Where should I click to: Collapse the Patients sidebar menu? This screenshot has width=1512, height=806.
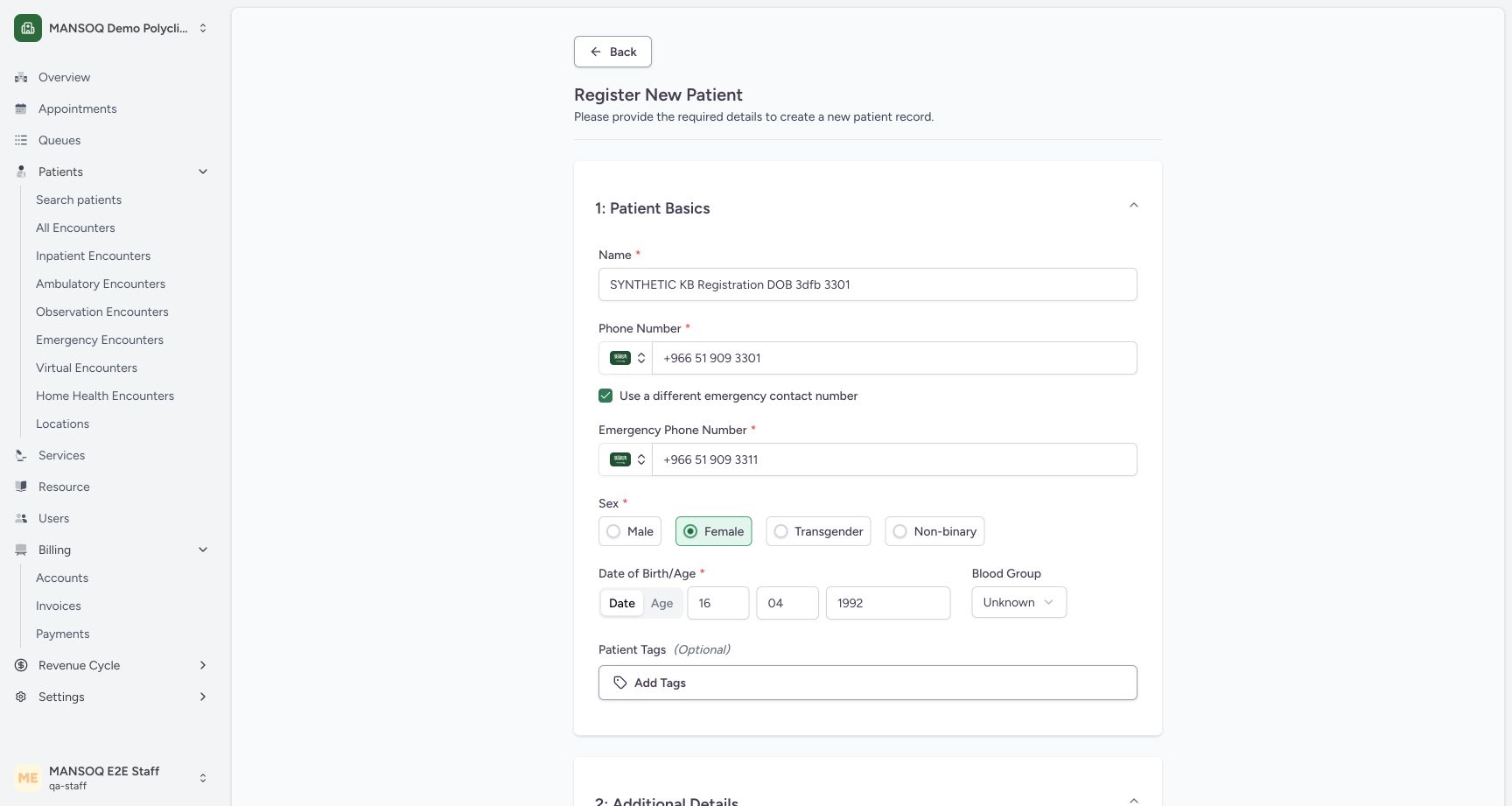coord(203,172)
